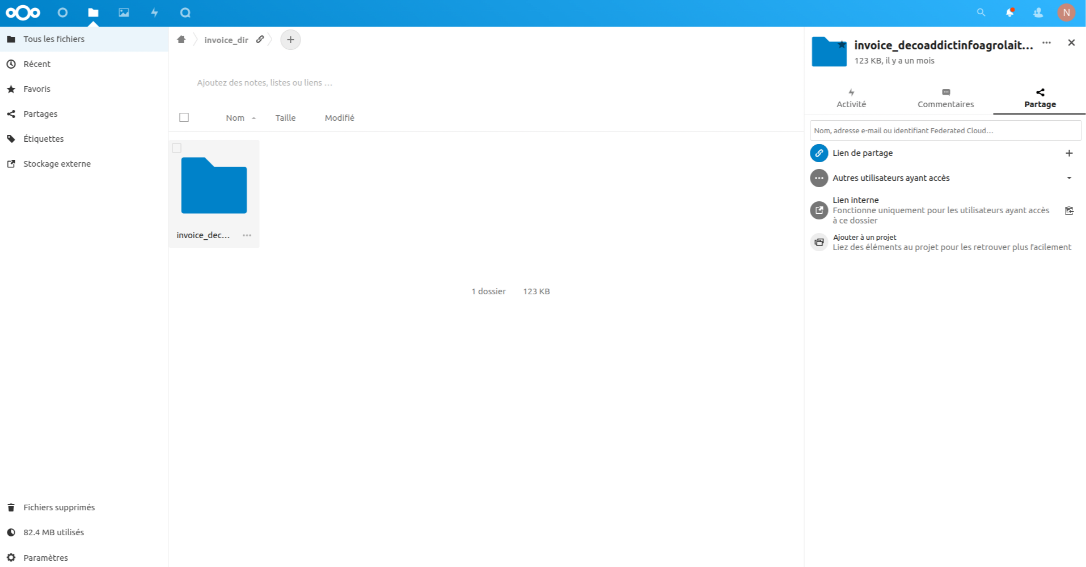Click 1 dossier summary text
This screenshot has height=567, width=1086.
click(488, 291)
